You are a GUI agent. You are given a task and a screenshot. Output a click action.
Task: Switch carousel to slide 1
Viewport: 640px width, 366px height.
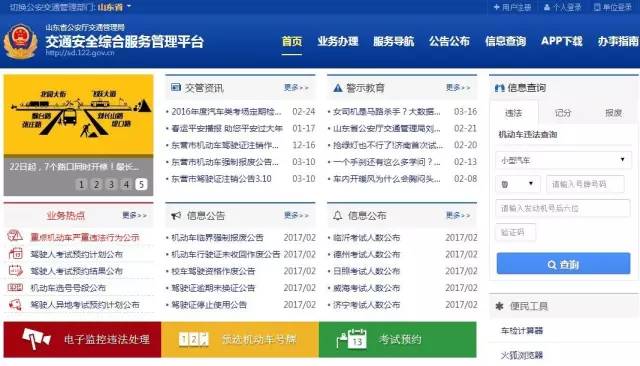[x=81, y=184]
